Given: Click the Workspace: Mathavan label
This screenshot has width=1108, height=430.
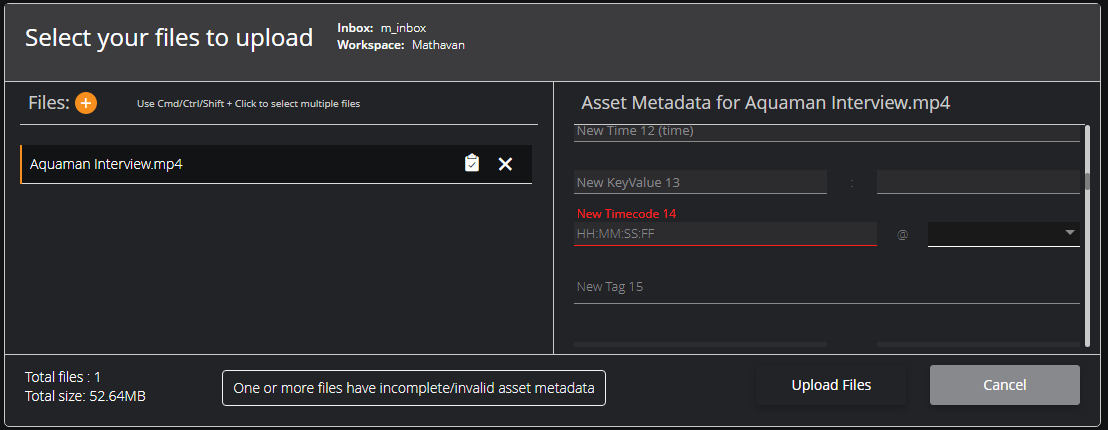Looking at the screenshot, I should click(401, 45).
